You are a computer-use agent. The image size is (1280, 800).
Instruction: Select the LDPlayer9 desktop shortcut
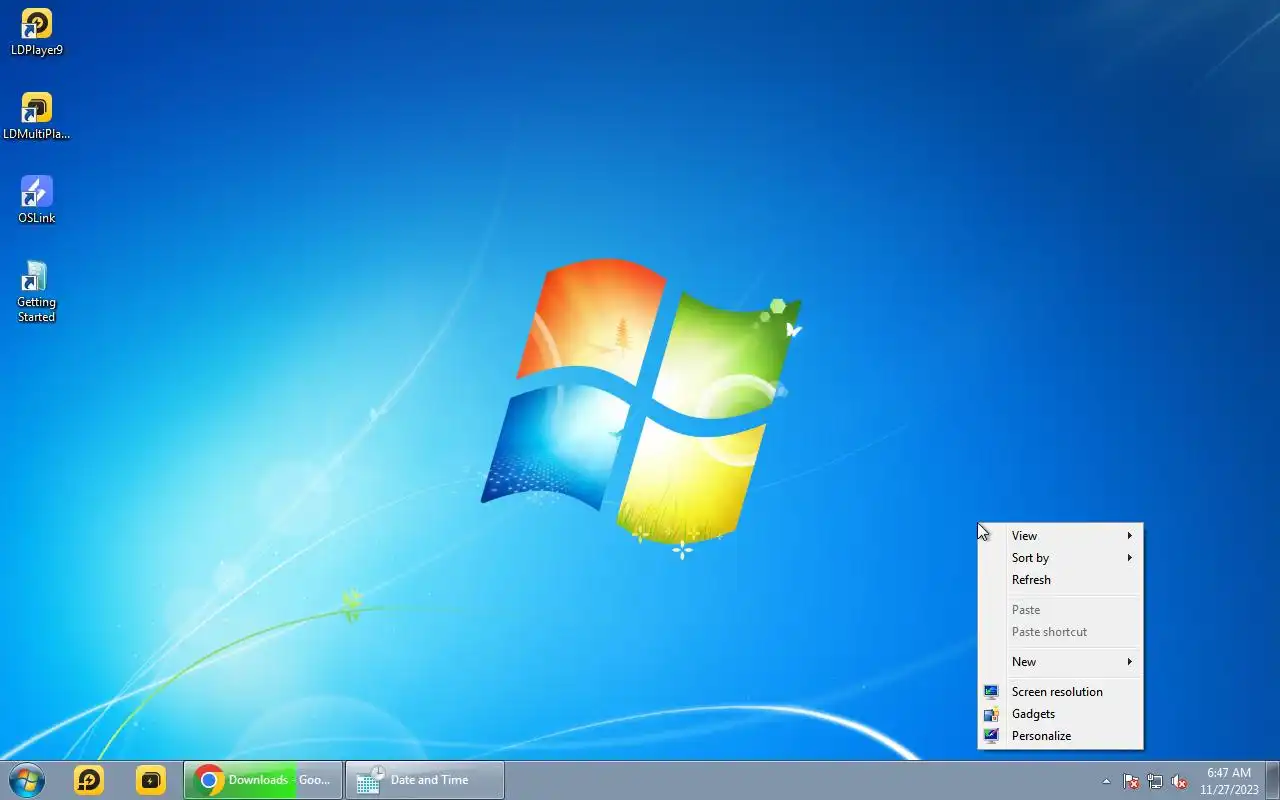pos(37,32)
